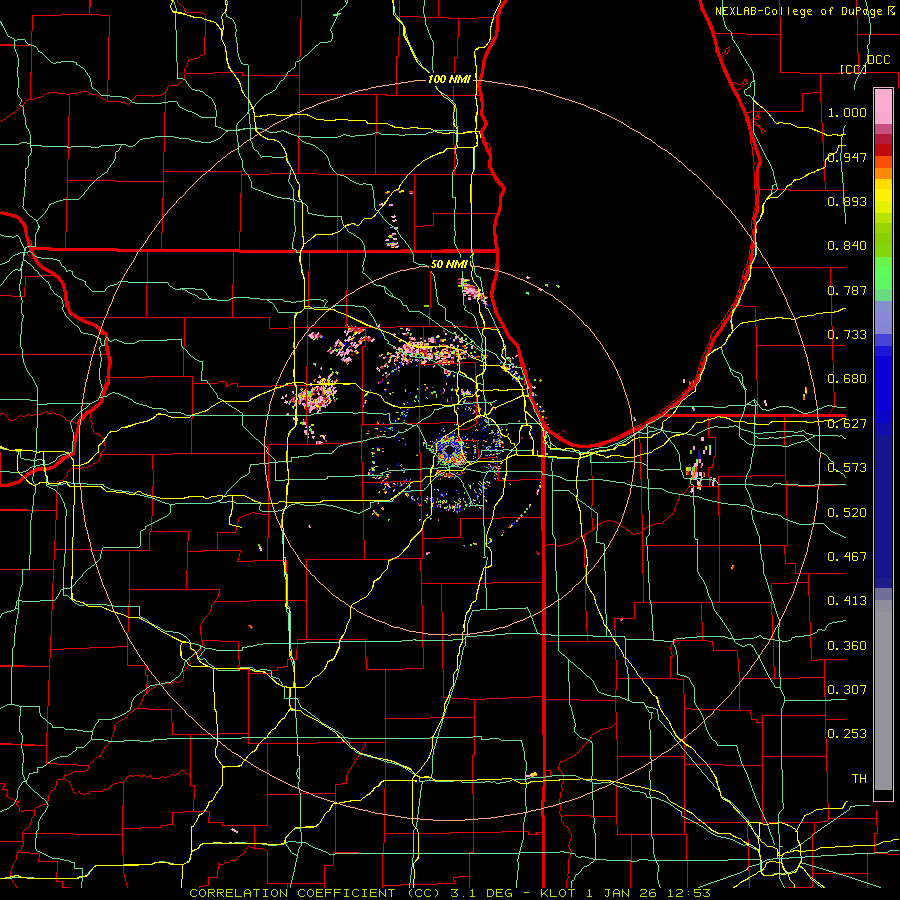Click the TH label on color scale
The width and height of the screenshot is (900, 900).
click(859, 779)
